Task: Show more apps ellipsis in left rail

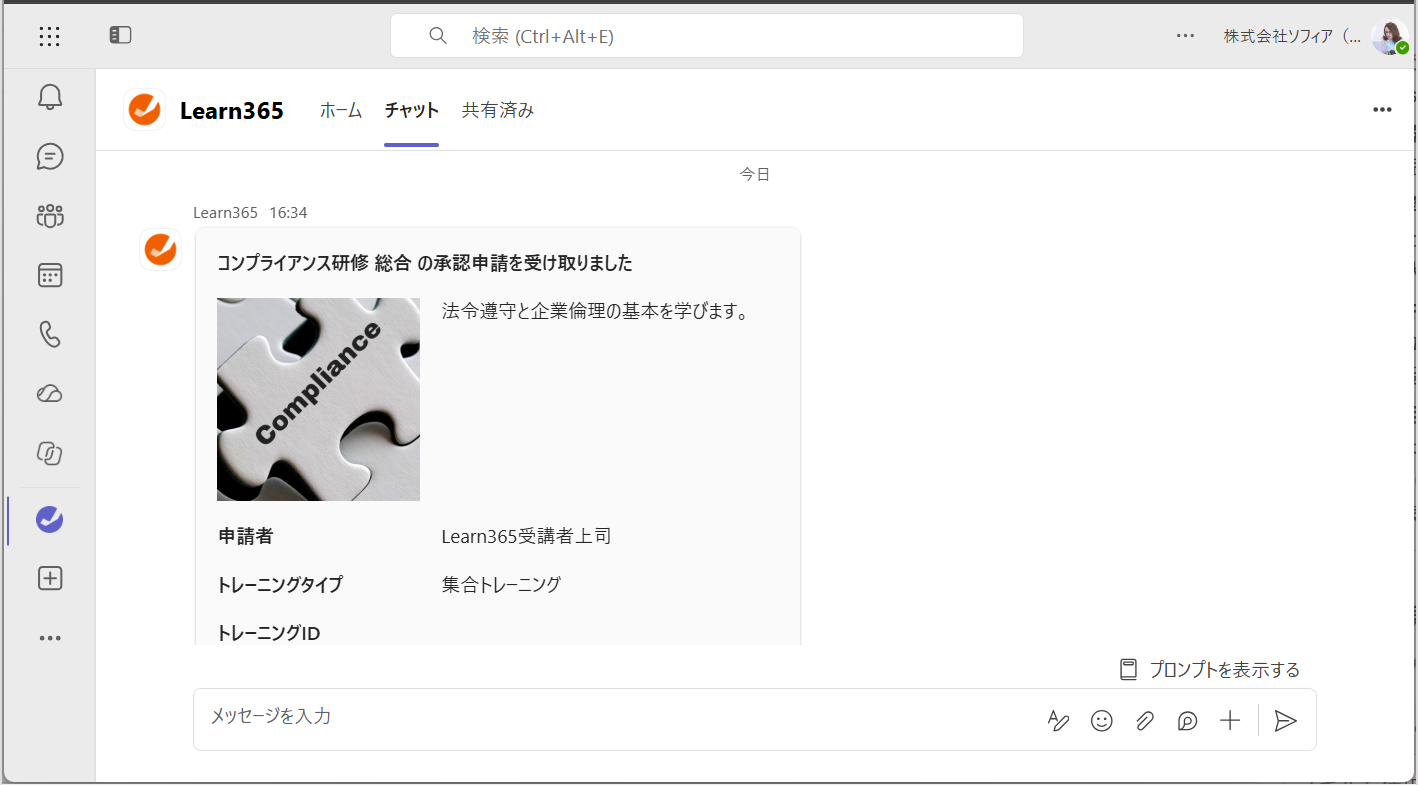Action: click(50, 638)
